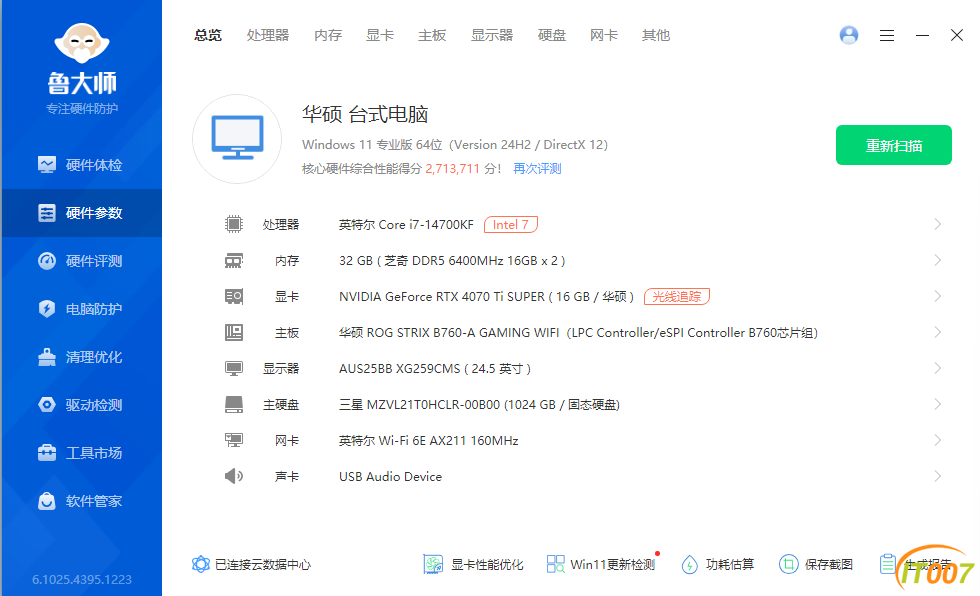The image size is (980, 596).
Task: Click the 32 GB DDR5 6400MHz memory text
Action: 452,261
